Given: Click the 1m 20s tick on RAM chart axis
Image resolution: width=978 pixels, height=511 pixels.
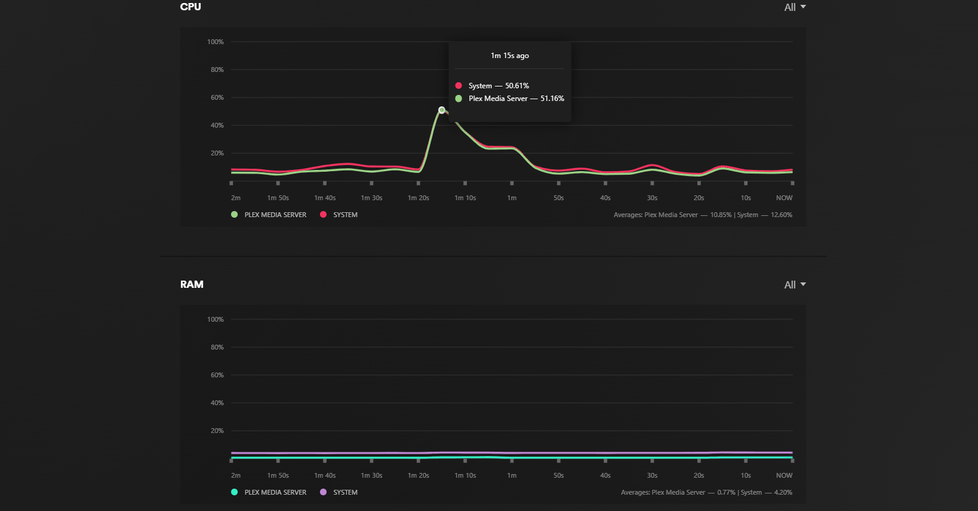Looking at the screenshot, I should pyautogui.click(x=418, y=475).
